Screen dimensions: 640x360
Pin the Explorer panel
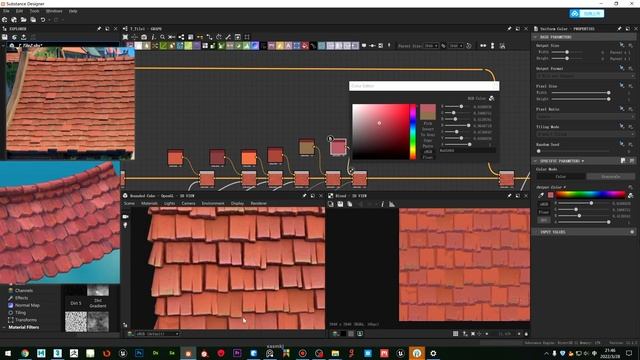point(99,29)
